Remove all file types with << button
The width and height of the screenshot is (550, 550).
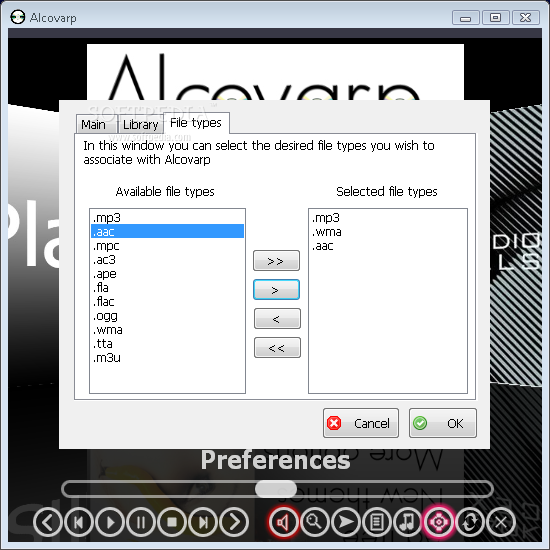click(277, 348)
